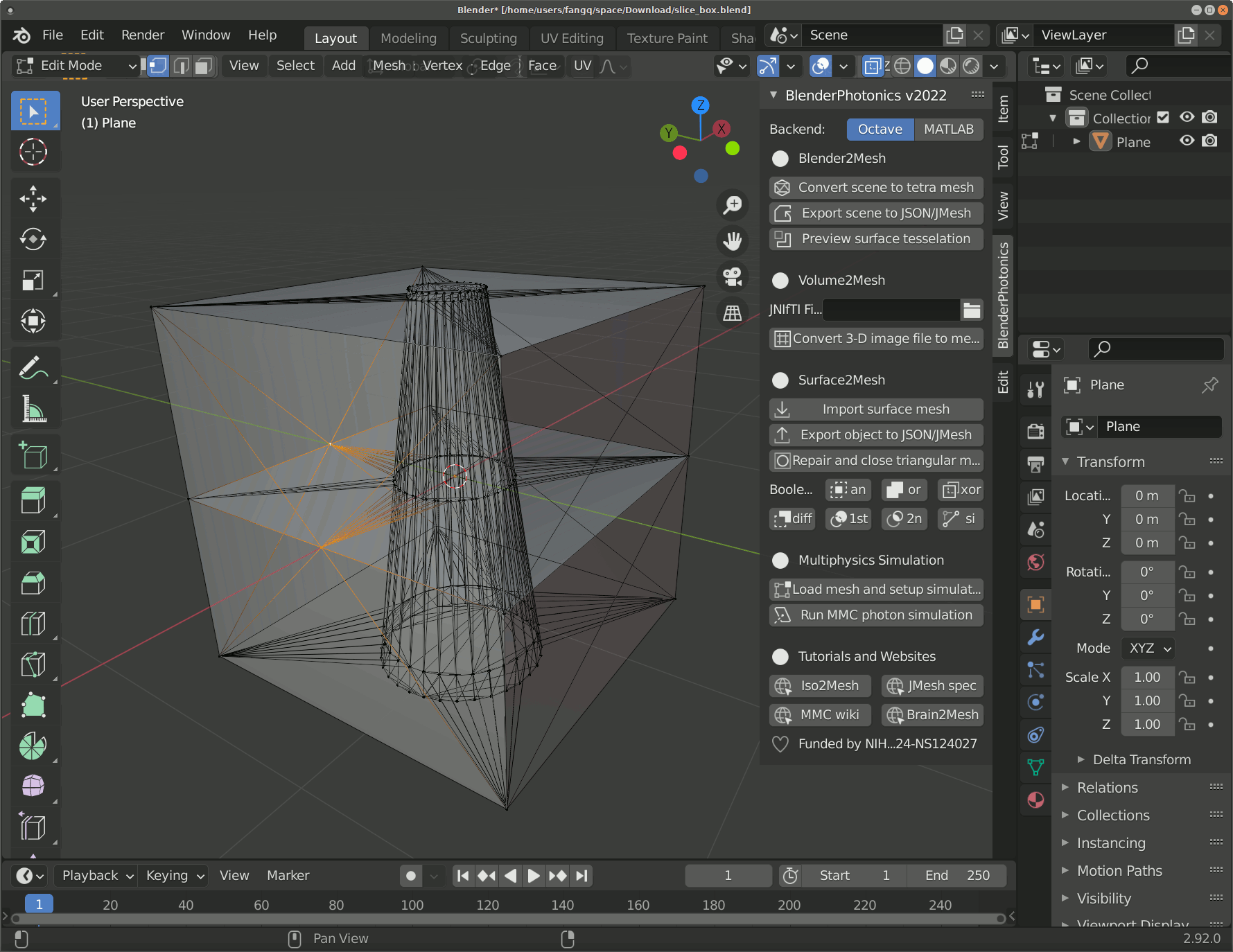This screenshot has width=1233, height=952.
Task: Switch to the Modeling workspace tab
Action: pos(409,38)
